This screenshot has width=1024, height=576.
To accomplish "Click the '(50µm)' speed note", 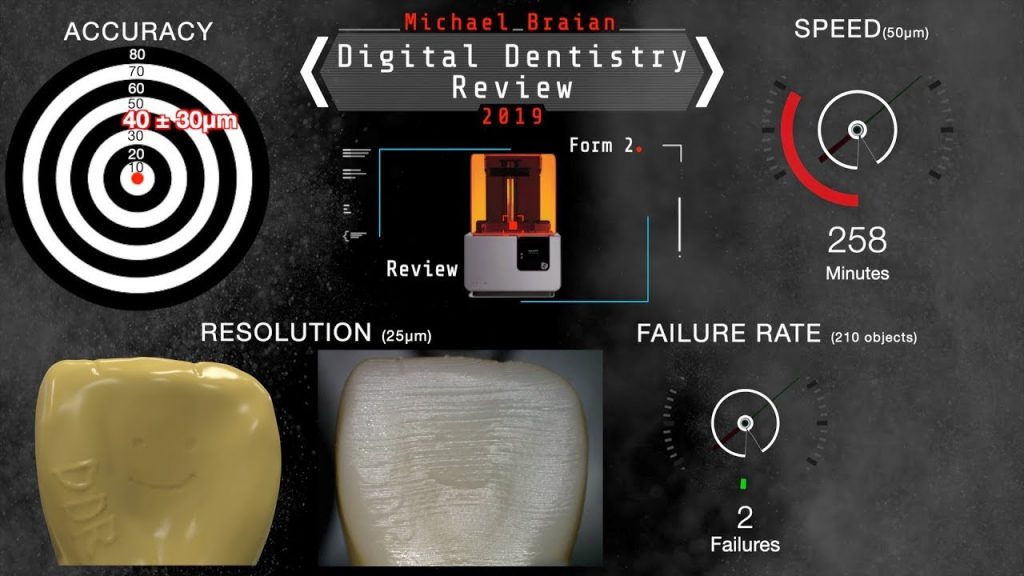I will [906, 33].
